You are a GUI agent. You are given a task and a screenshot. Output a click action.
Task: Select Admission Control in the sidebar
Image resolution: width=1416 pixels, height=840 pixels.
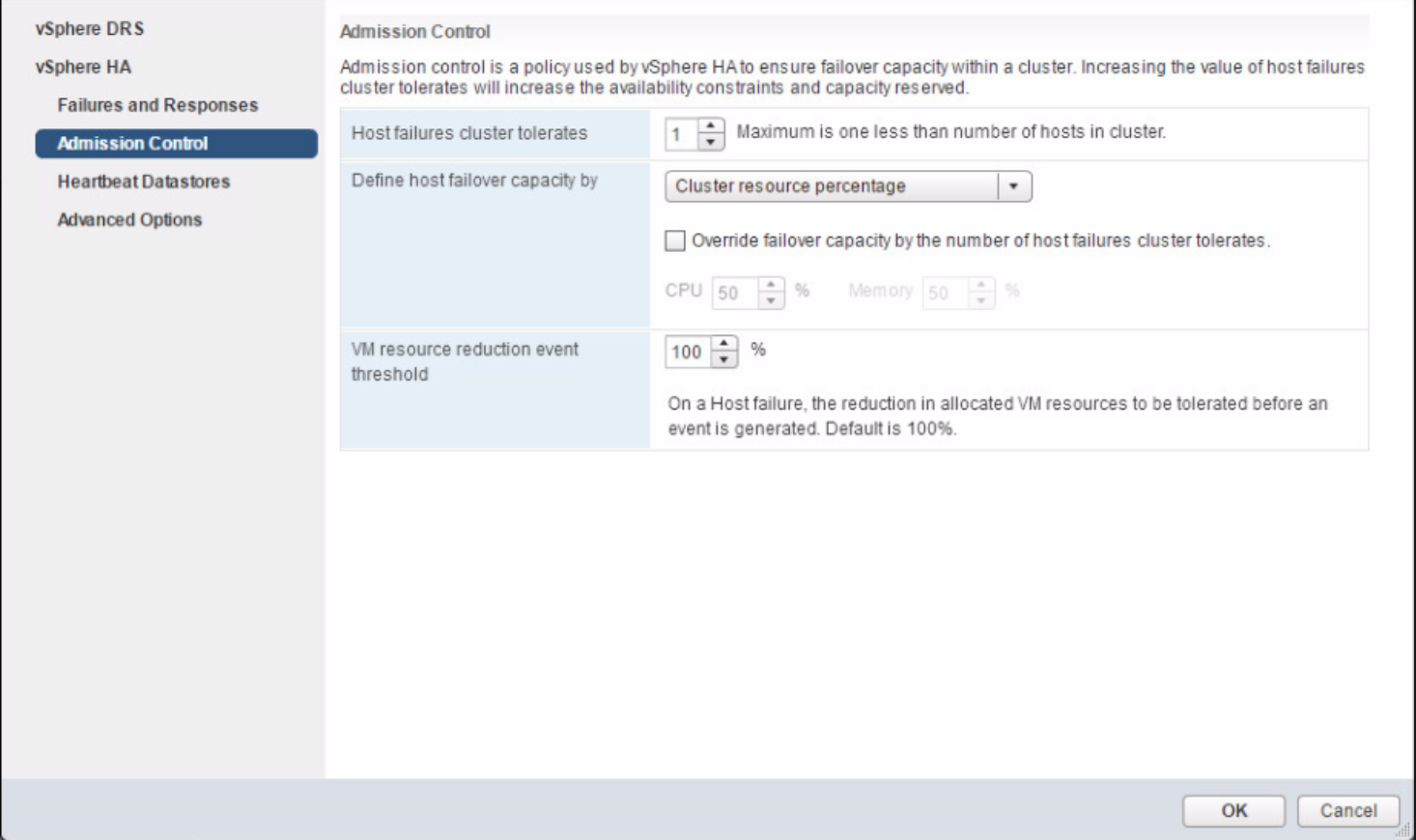176,143
